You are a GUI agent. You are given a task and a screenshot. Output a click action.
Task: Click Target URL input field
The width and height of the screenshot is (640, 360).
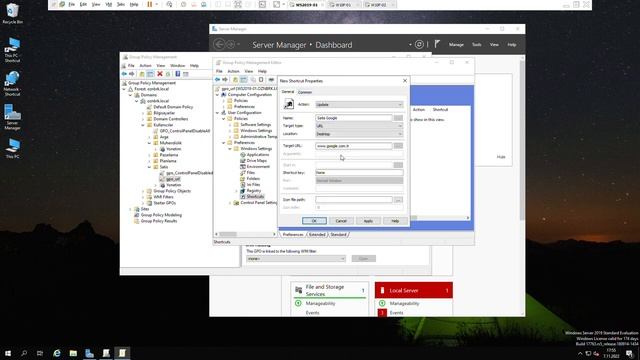353,146
